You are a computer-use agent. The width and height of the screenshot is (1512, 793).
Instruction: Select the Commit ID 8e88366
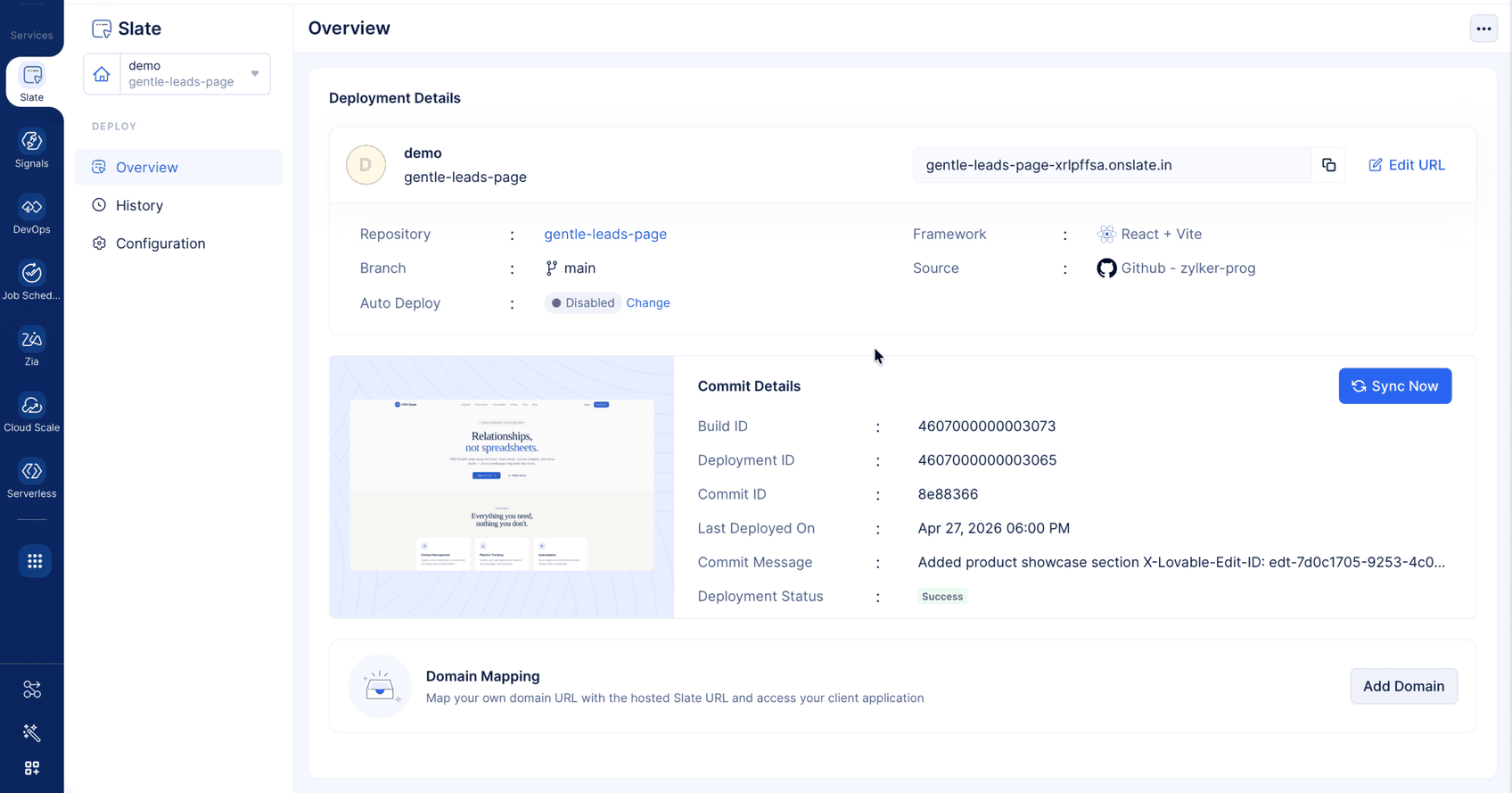coord(948,494)
